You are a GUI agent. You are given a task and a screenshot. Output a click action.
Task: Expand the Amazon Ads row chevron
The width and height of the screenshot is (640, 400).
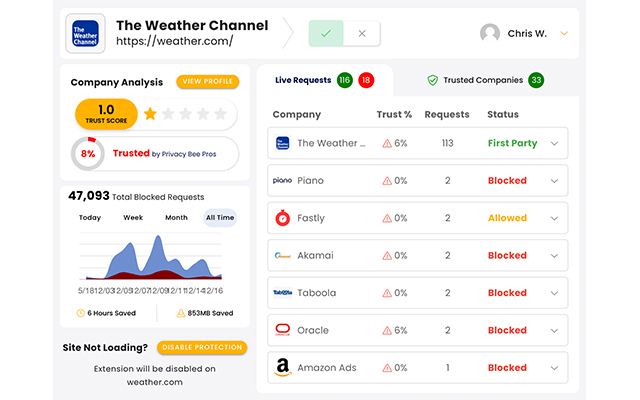coord(554,368)
